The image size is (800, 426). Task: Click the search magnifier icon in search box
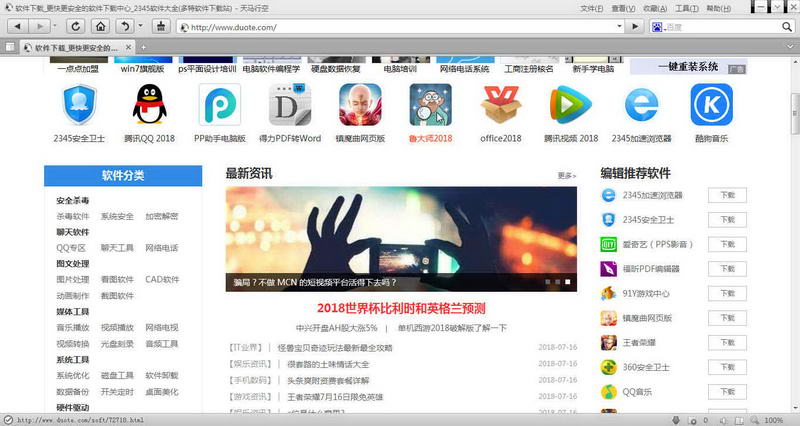coord(787,27)
